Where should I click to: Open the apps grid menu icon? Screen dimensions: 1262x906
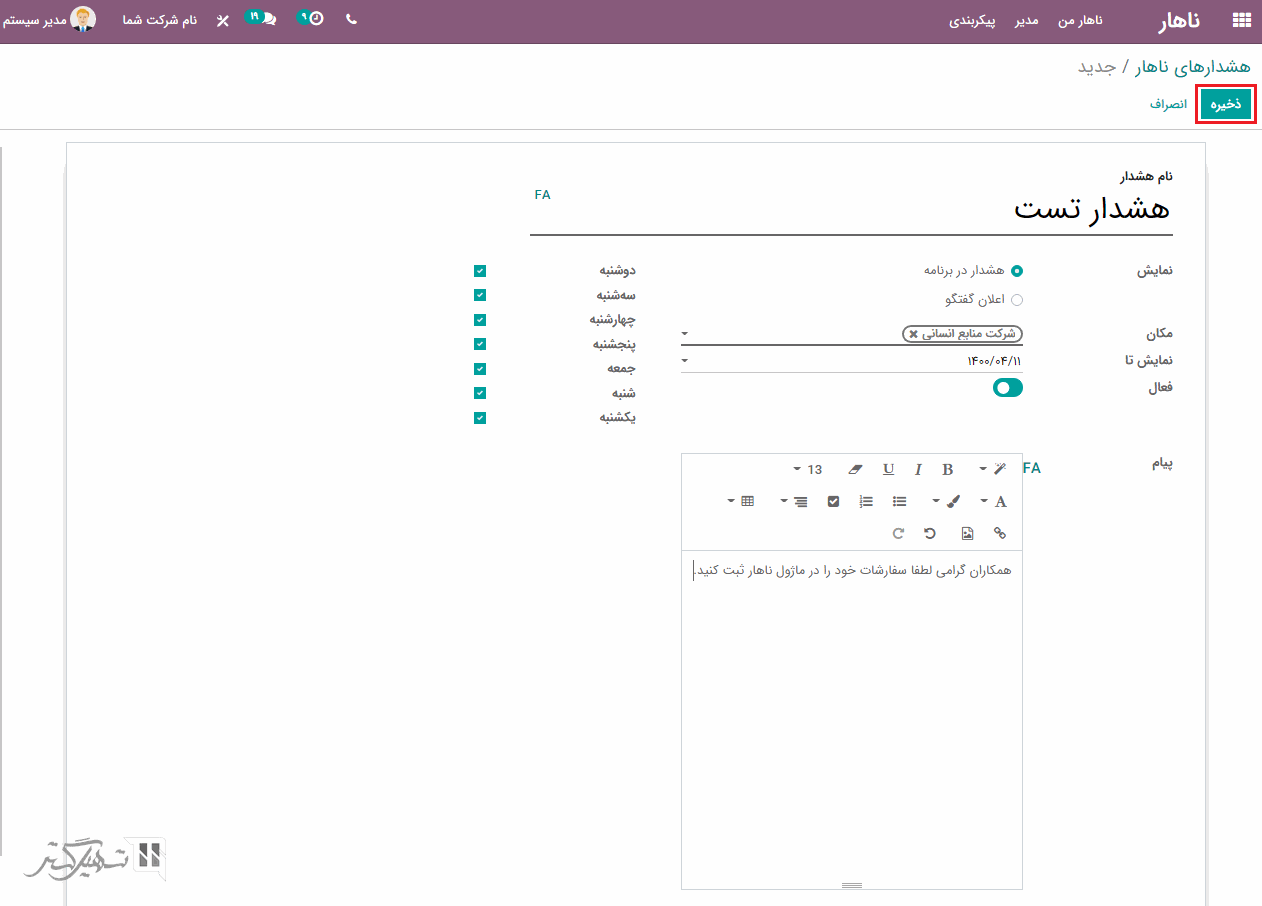tap(1242, 20)
